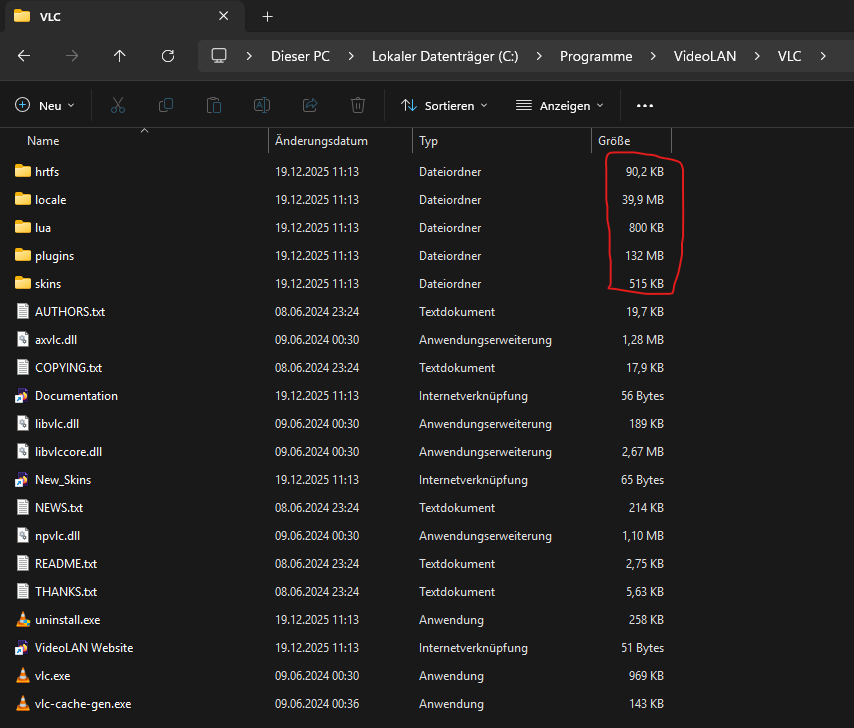Open a new tab with plus button
The height and width of the screenshot is (728, 854).
(x=267, y=17)
